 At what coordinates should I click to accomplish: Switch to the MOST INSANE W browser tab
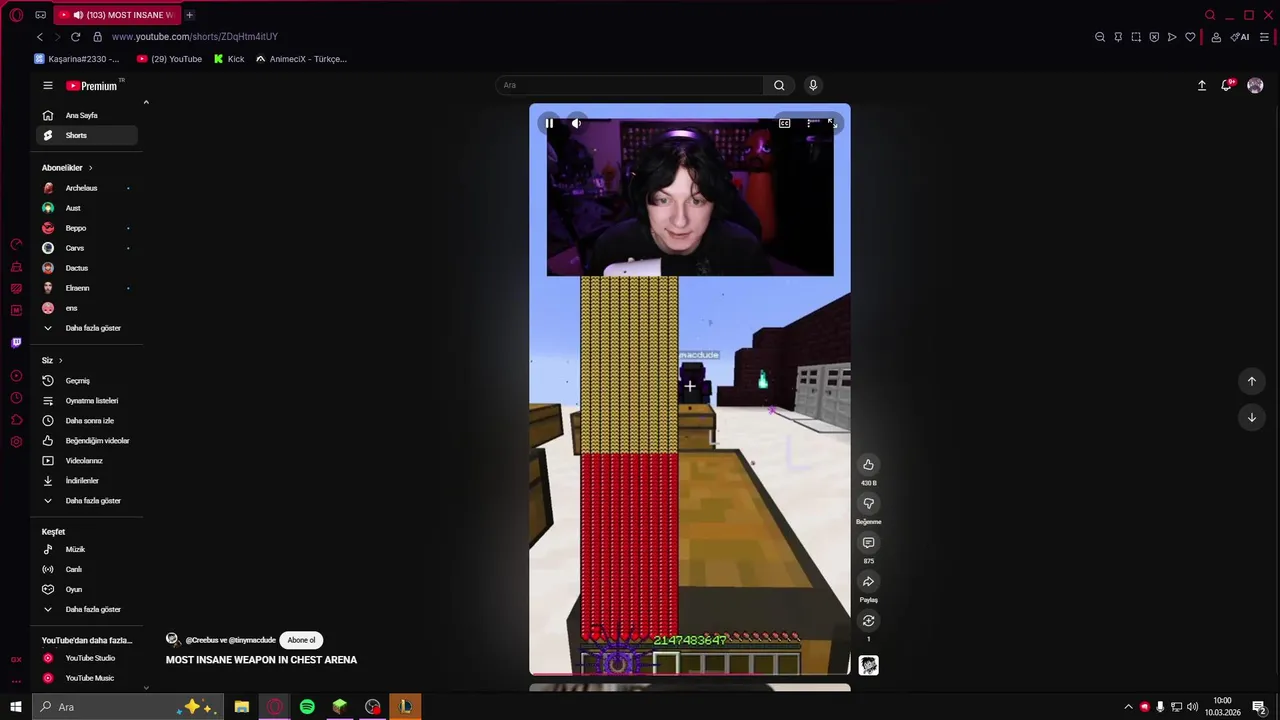pos(117,15)
